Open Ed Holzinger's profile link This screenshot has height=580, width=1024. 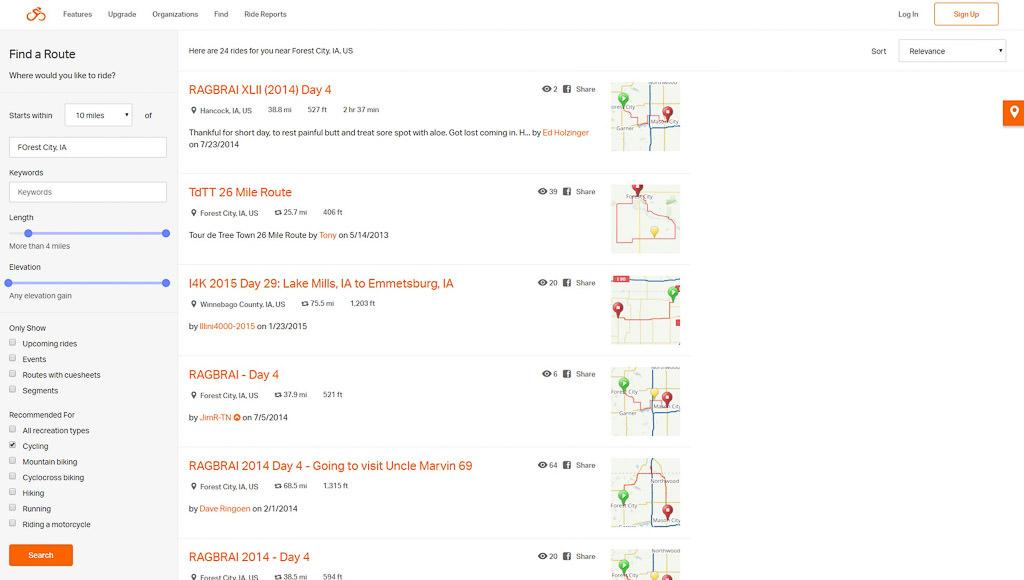pyautogui.click(x=564, y=131)
